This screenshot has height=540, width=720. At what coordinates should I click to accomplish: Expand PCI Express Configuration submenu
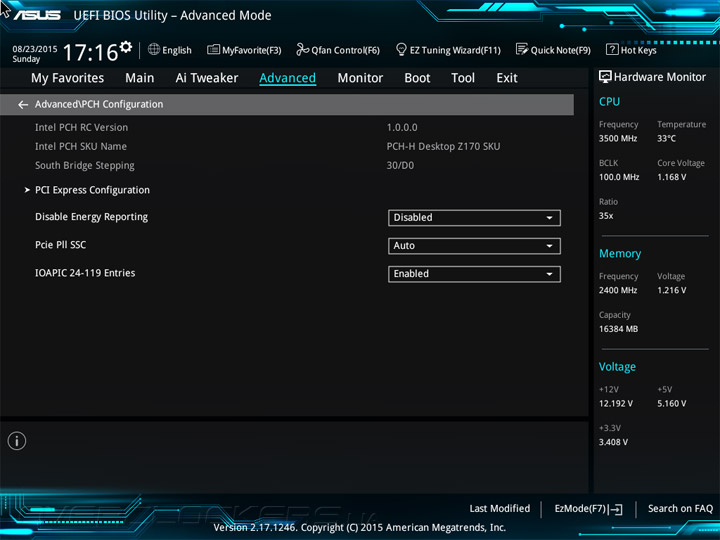[x=92, y=190]
